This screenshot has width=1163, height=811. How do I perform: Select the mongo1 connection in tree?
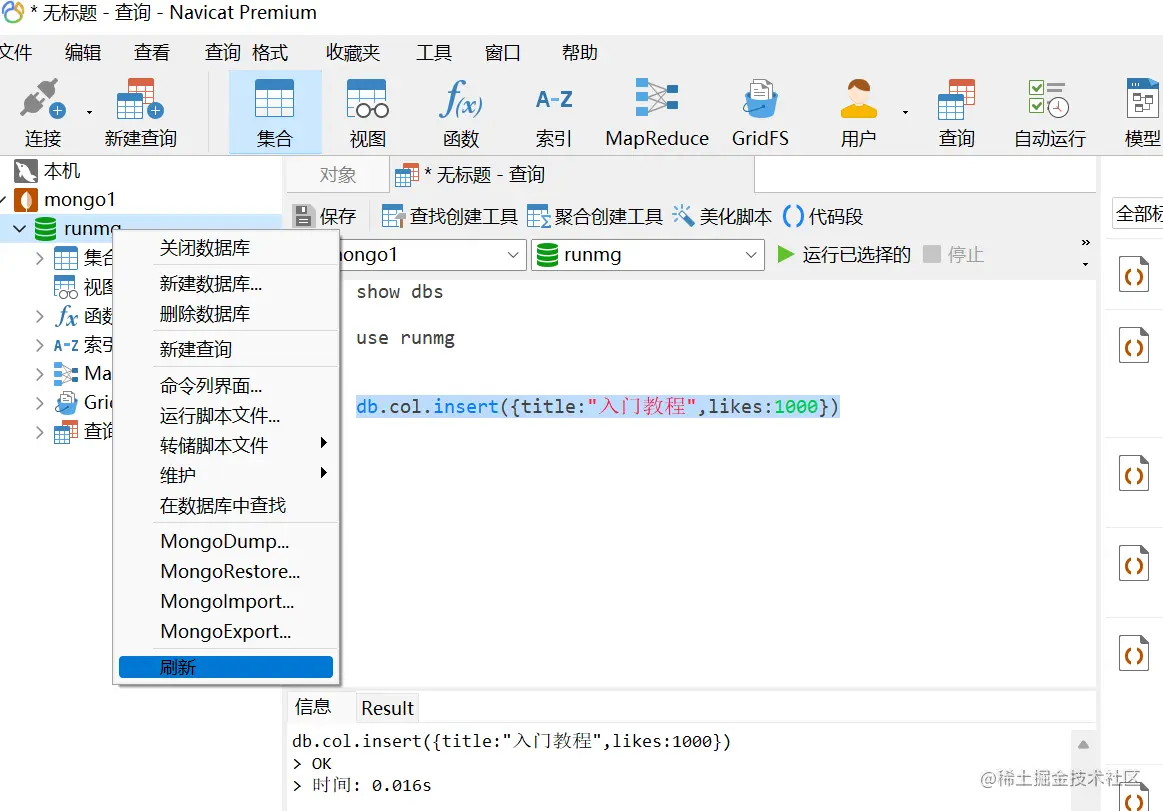tap(65, 200)
